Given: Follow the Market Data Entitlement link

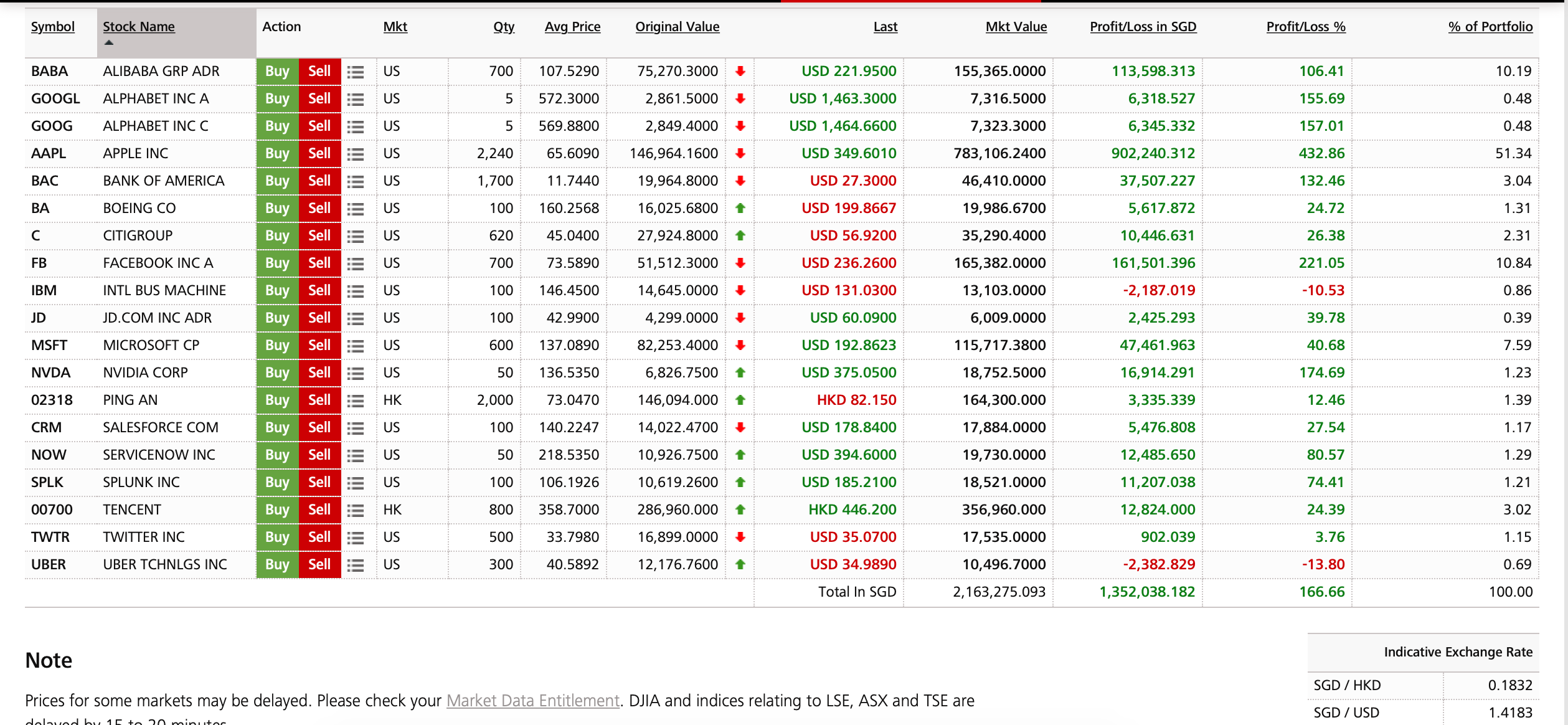Looking at the screenshot, I should [533, 701].
